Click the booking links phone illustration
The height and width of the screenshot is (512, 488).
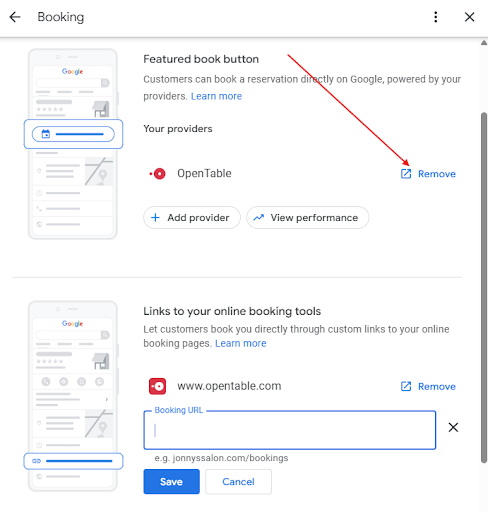click(x=73, y=396)
